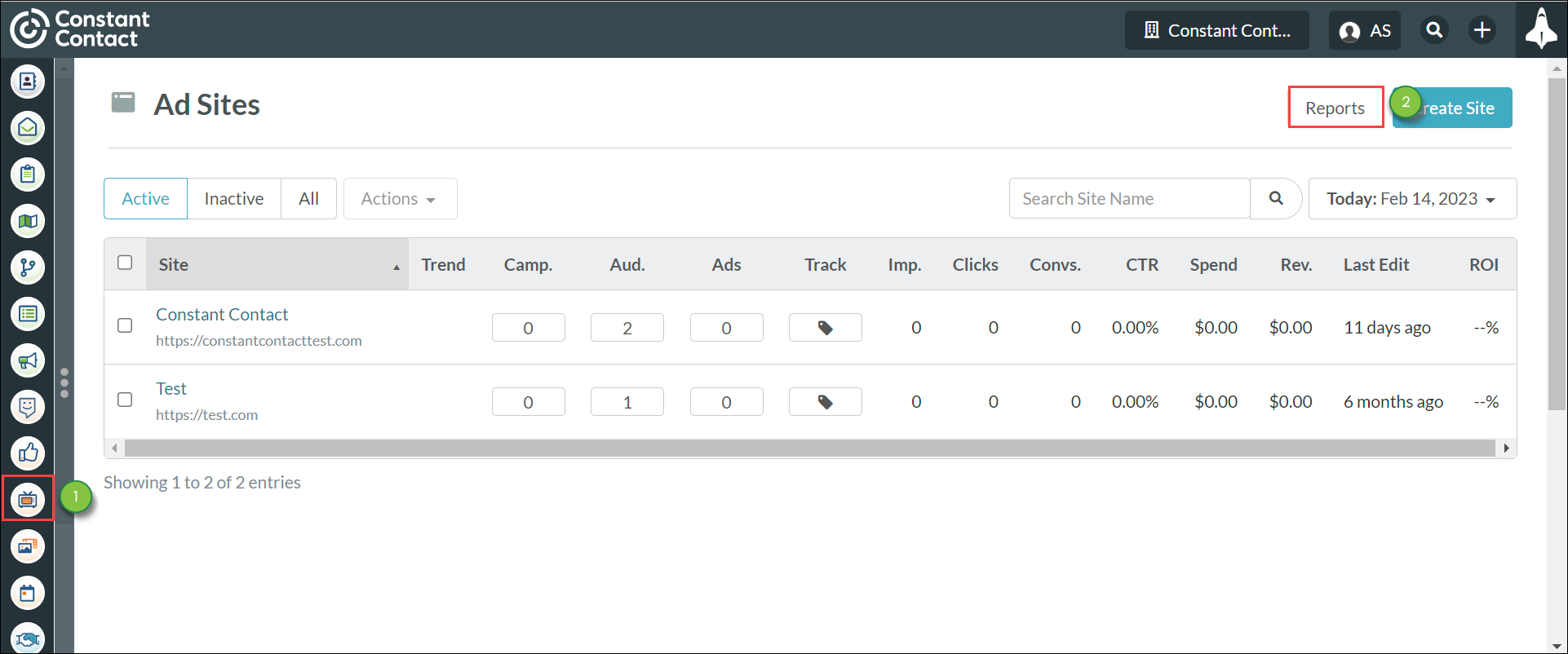Open tracking tag for Test site
This screenshot has height=654, width=1568.
pos(826,402)
